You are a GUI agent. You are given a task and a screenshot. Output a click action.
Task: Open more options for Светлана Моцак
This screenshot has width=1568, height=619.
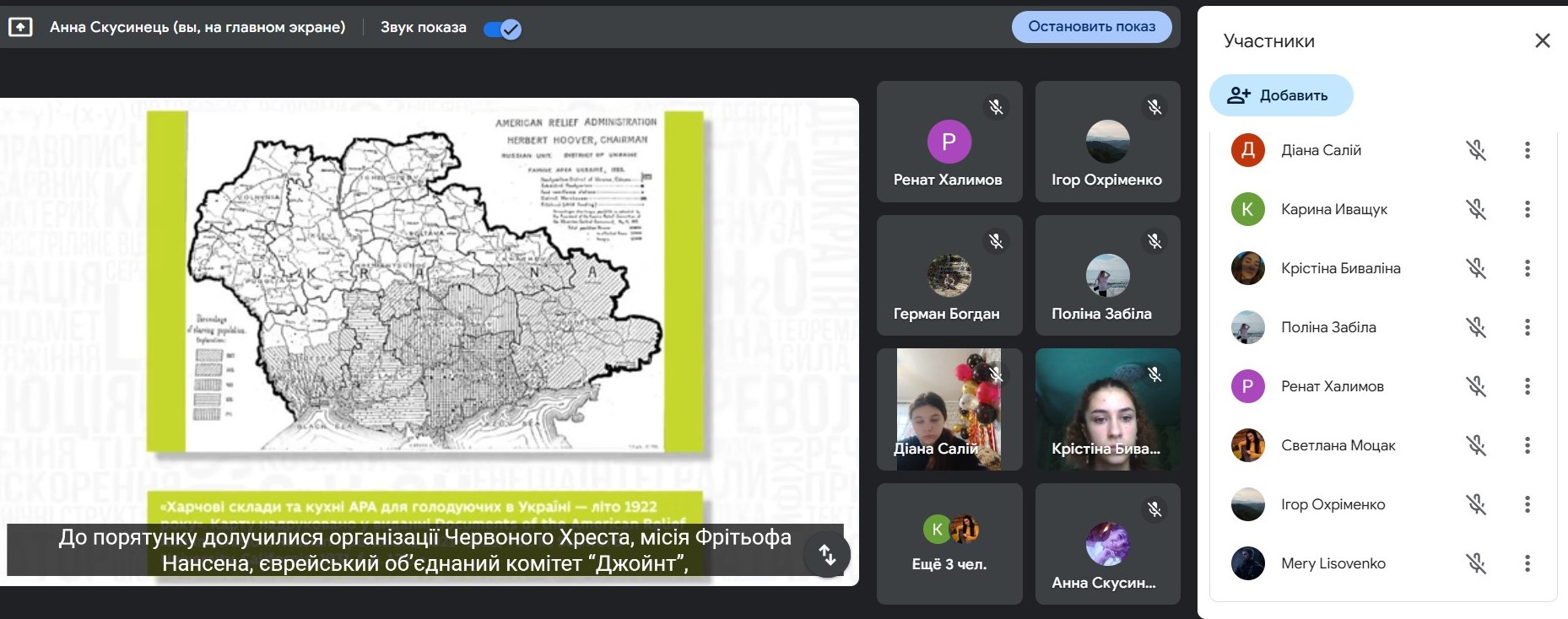(x=1527, y=445)
